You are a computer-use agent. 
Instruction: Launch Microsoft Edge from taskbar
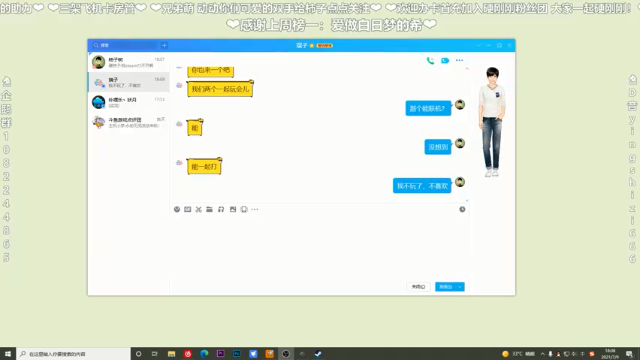(204, 354)
